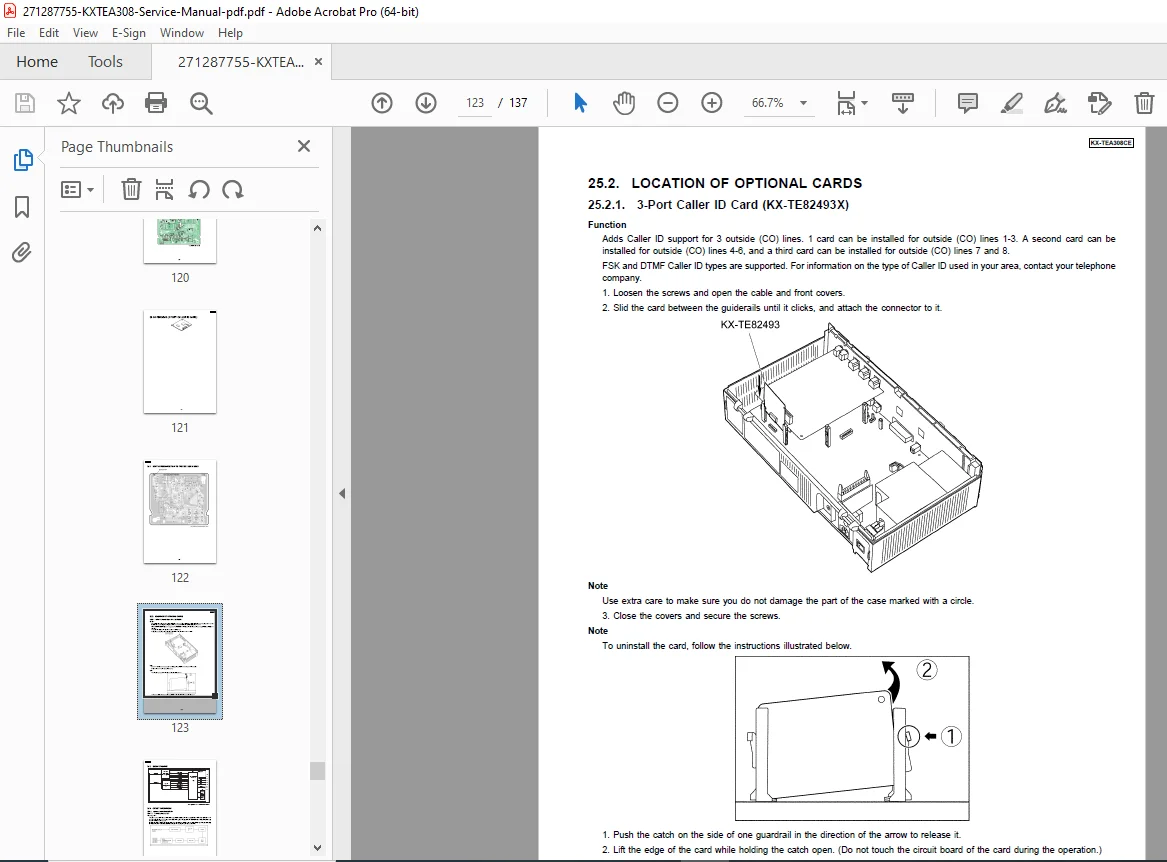Viewport: 1167px width, 862px height.
Task: Select page 123 thumbnail
Action: point(179,661)
